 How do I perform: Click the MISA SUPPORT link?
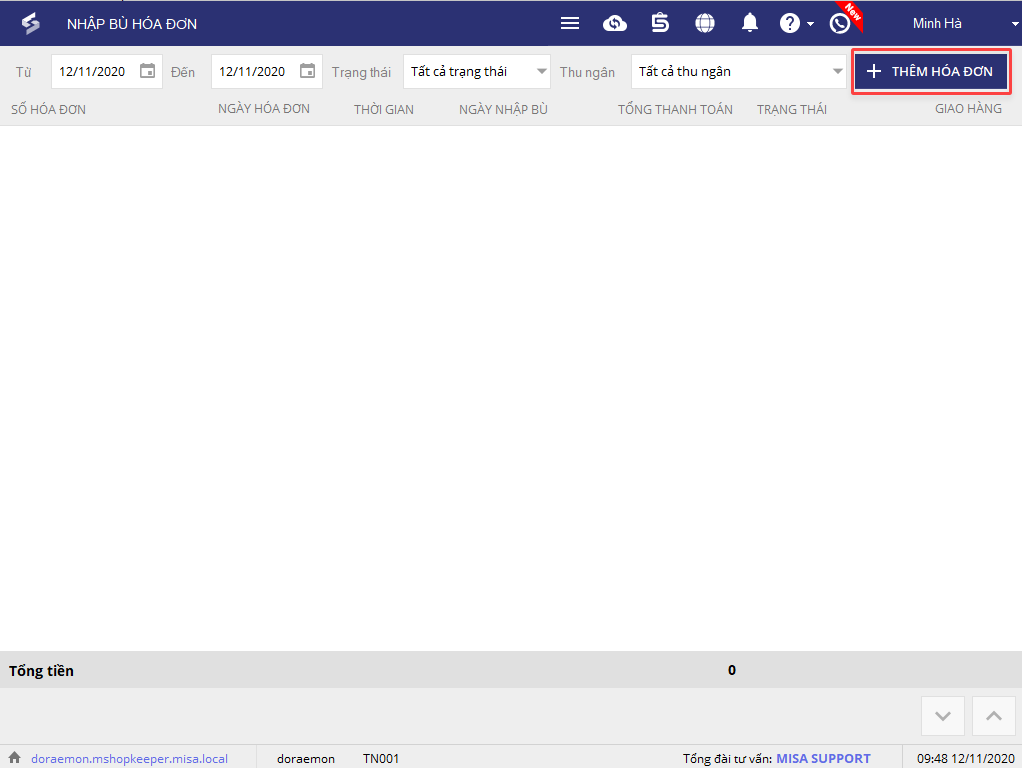823,759
